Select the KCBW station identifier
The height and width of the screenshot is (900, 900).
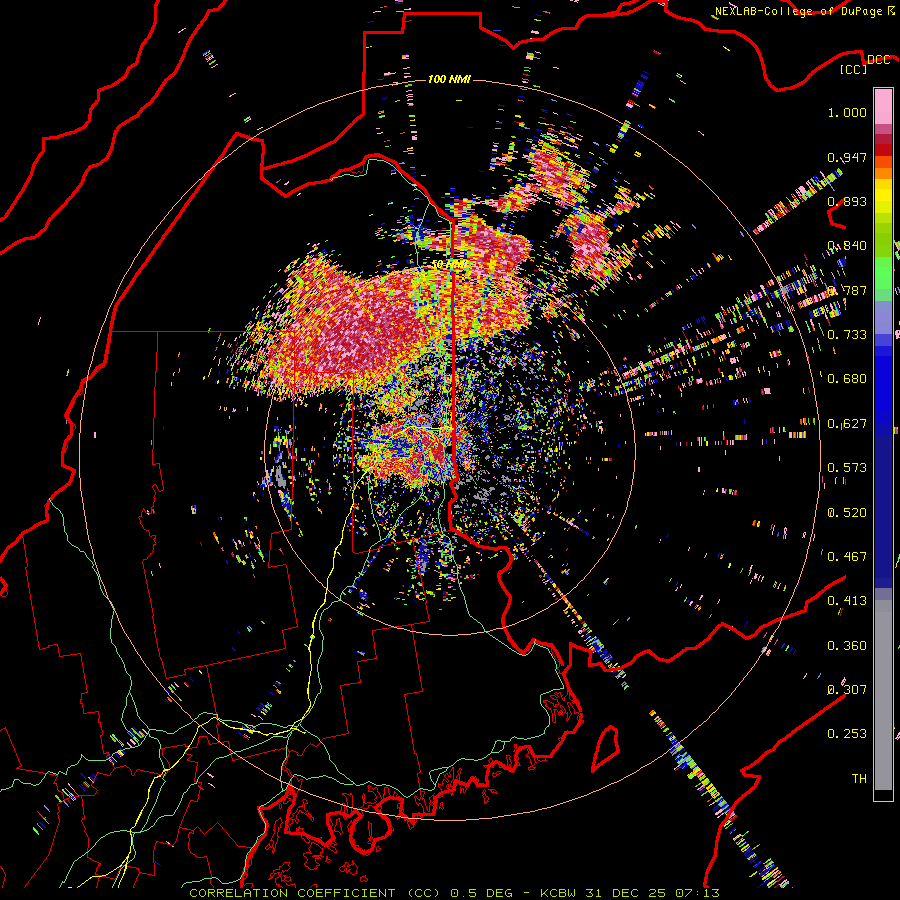[x=560, y=893]
